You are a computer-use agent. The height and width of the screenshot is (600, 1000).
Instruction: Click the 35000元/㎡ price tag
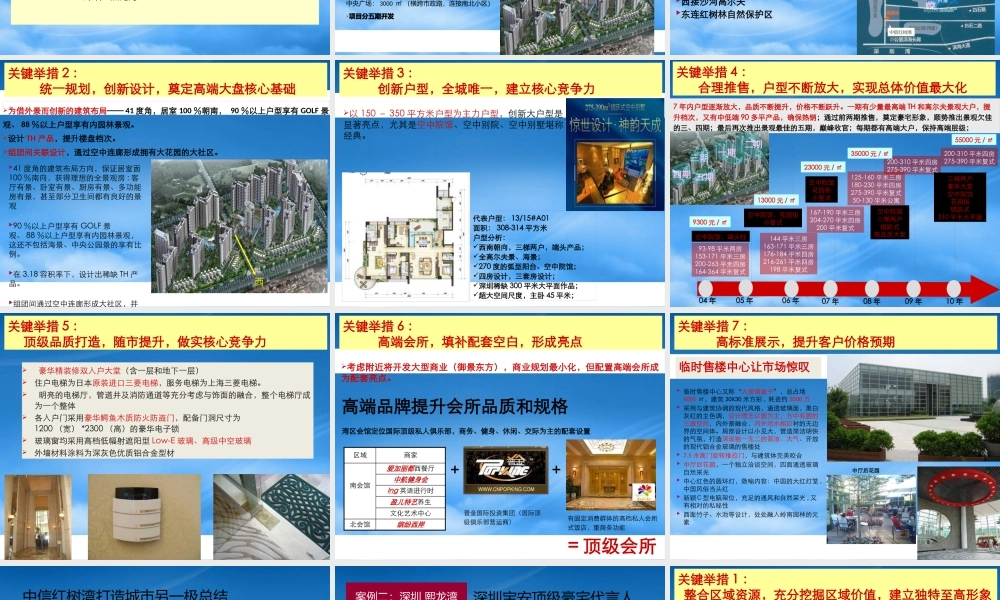coord(870,153)
